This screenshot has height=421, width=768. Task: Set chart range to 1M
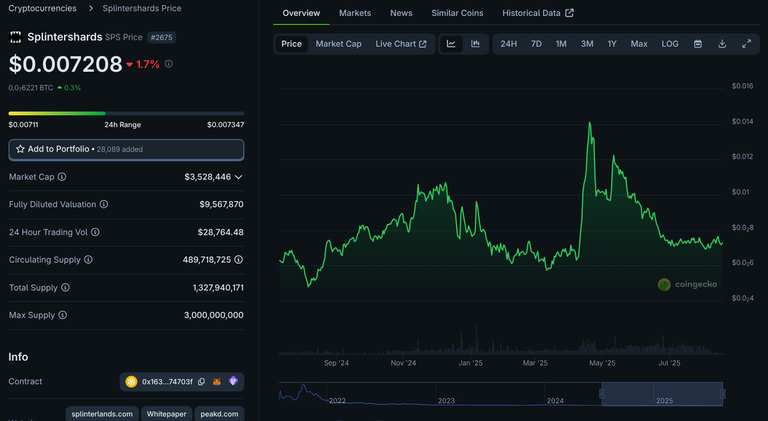561,44
